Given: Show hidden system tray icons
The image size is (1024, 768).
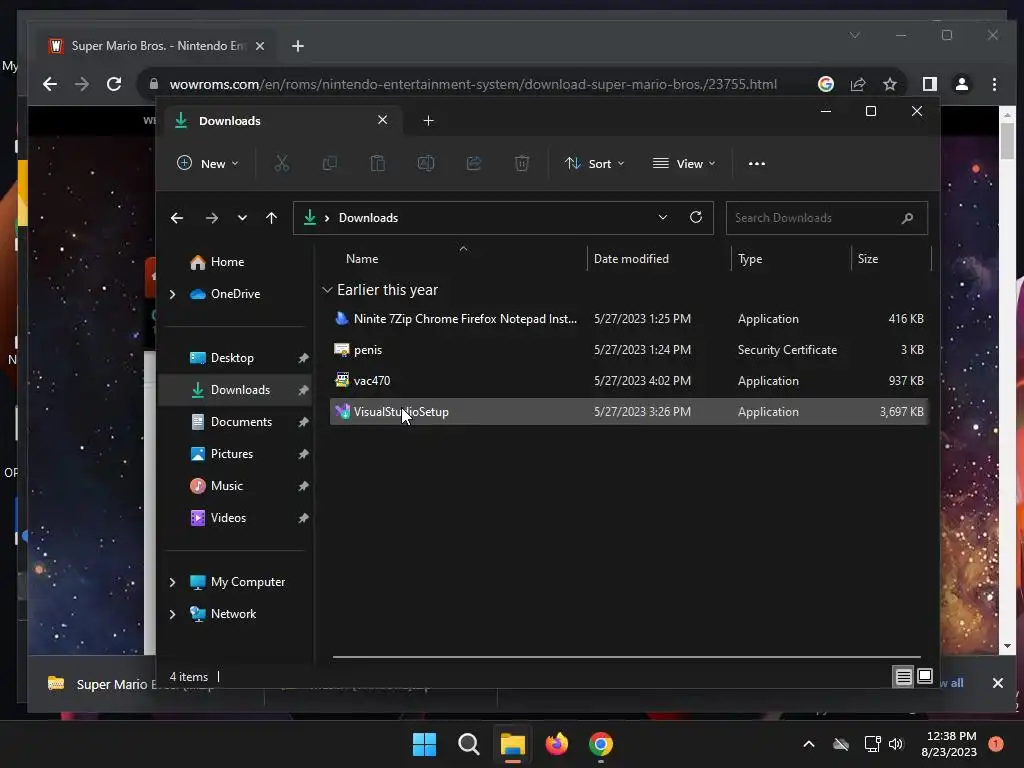Looking at the screenshot, I should click(x=808, y=744).
